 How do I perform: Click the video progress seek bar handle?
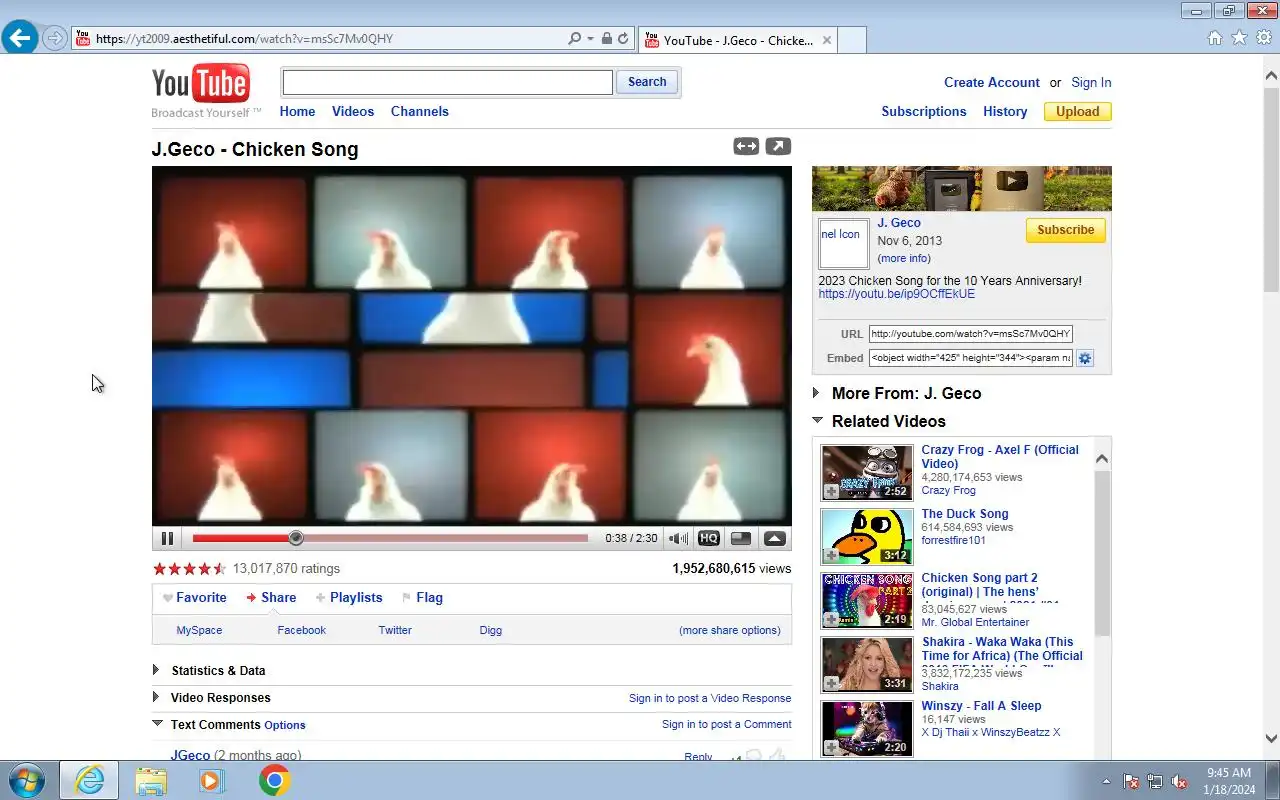click(x=296, y=538)
